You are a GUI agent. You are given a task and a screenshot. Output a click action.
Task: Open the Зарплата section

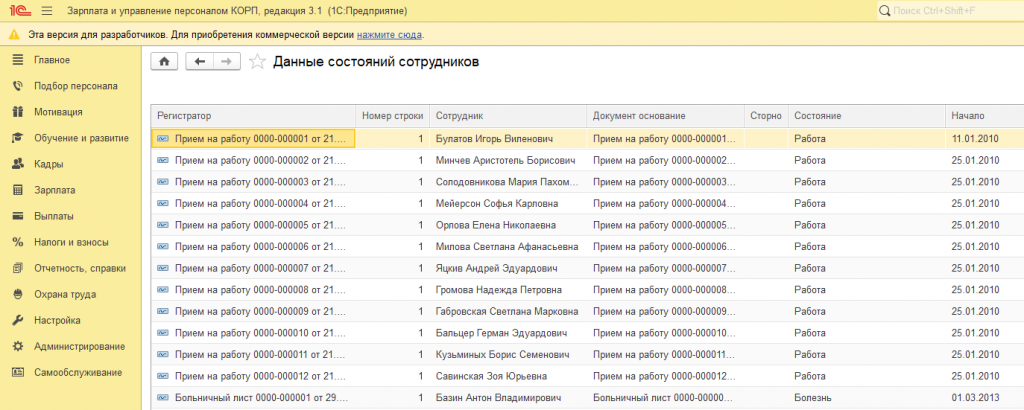pos(54,190)
